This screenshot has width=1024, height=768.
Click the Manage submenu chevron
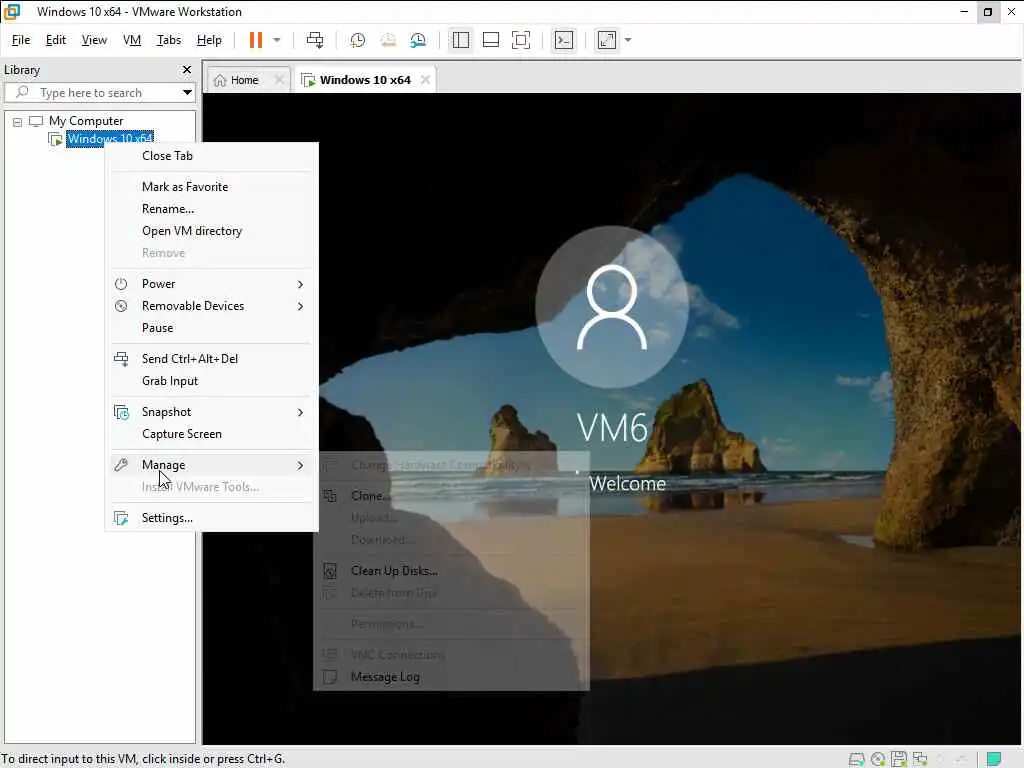coord(300,465)
